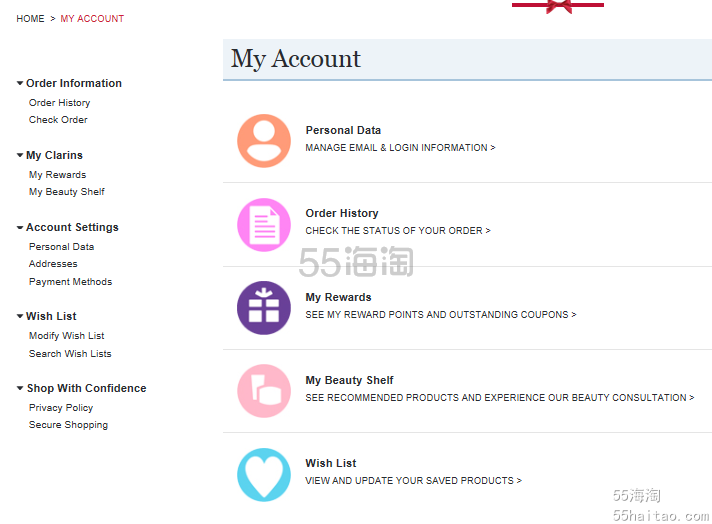
Task: Click the Personal Data profile icon
Action: pos(264,141)
